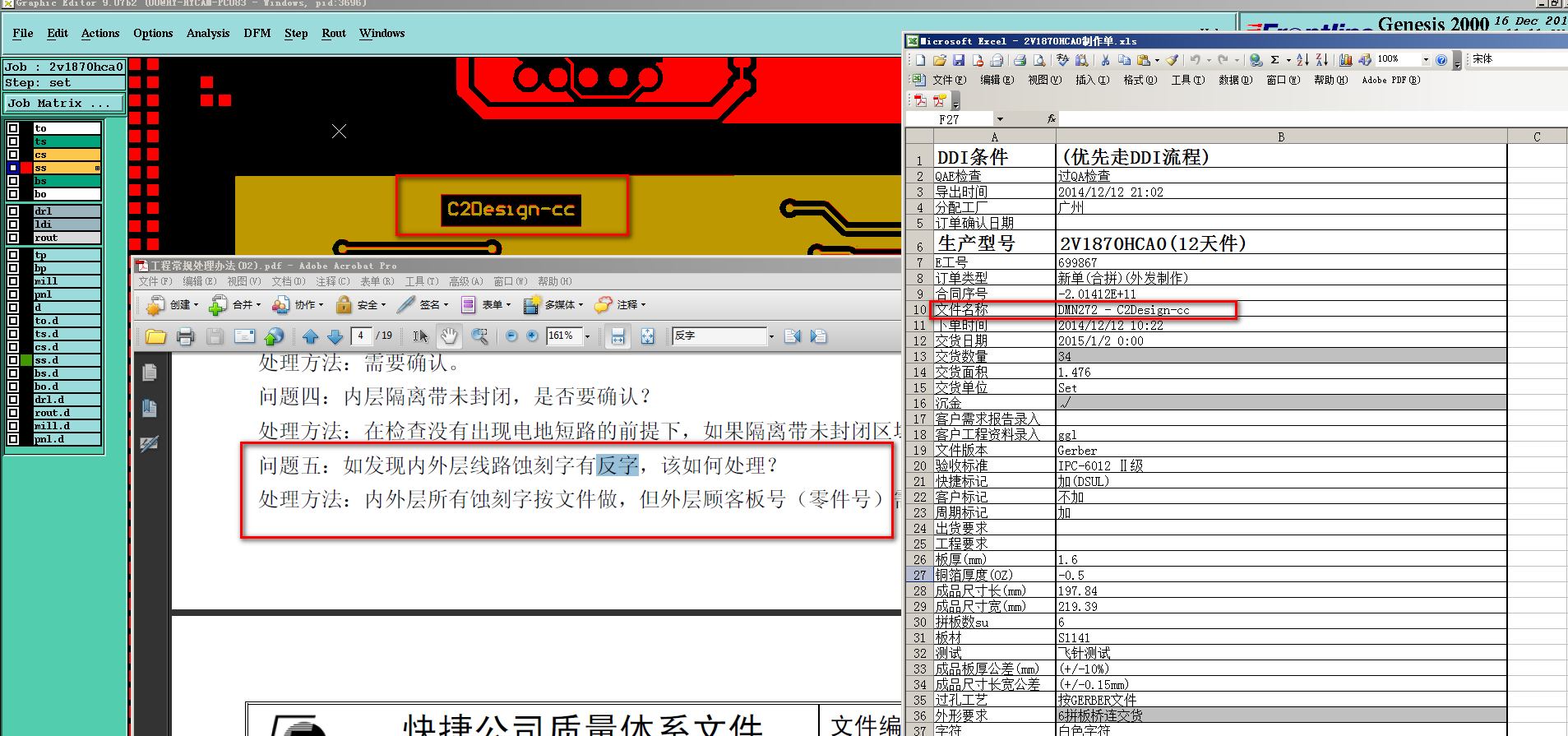Open Genesis DFM menu
Screen dimensions: 1568x736
coord(257,33)
